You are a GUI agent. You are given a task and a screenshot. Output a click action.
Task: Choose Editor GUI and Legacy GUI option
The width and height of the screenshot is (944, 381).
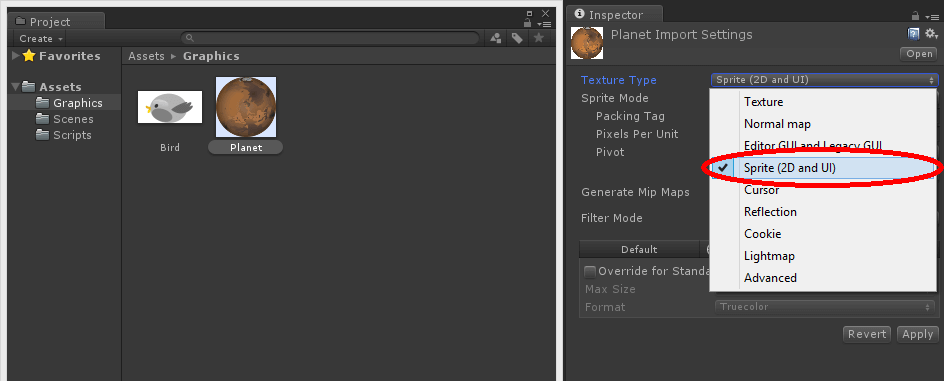(823, 146)
